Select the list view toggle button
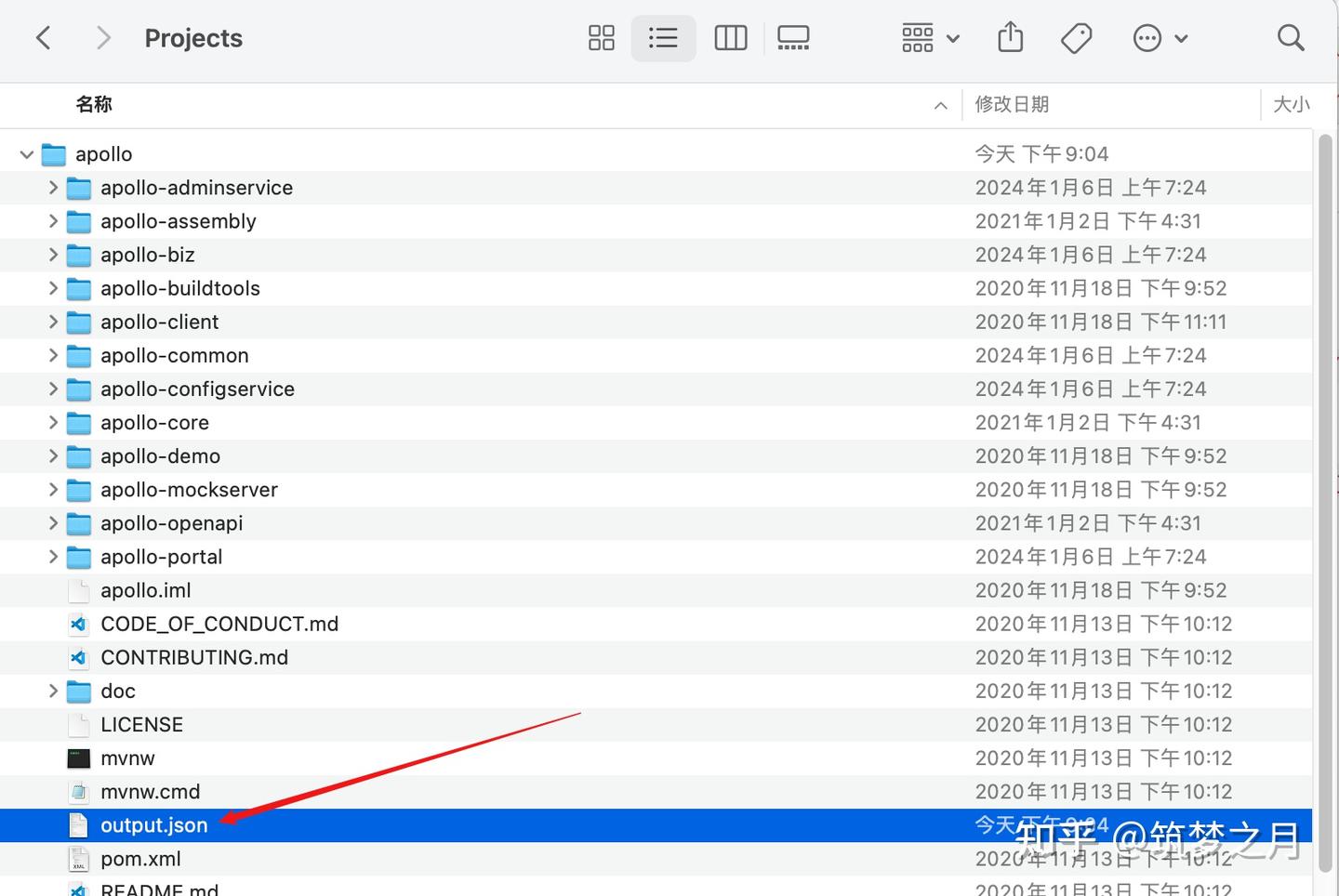This screenshot has height=896, width=1339. [663, 38]
